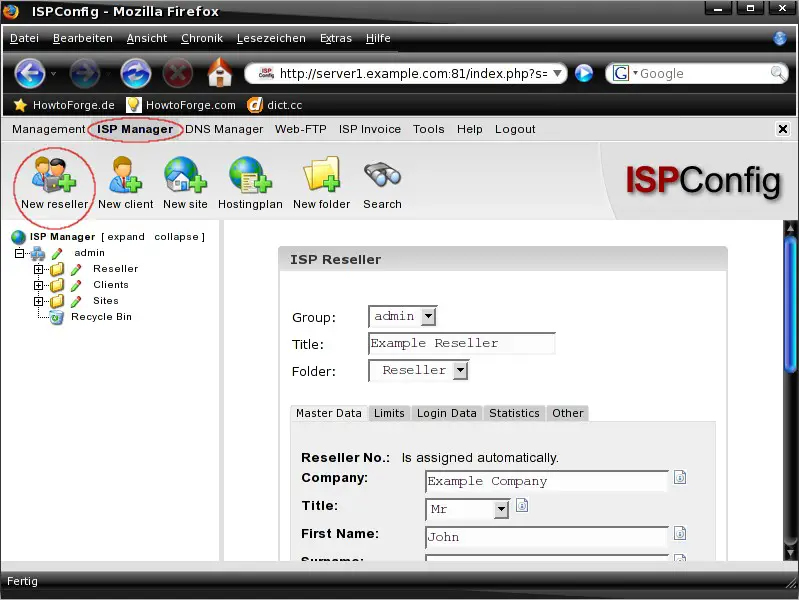Image resolution: width=799 pixels, height=600 pixels.
Task: Click the page vertical scrollbar thumb
Action: [x=790, y=303]
